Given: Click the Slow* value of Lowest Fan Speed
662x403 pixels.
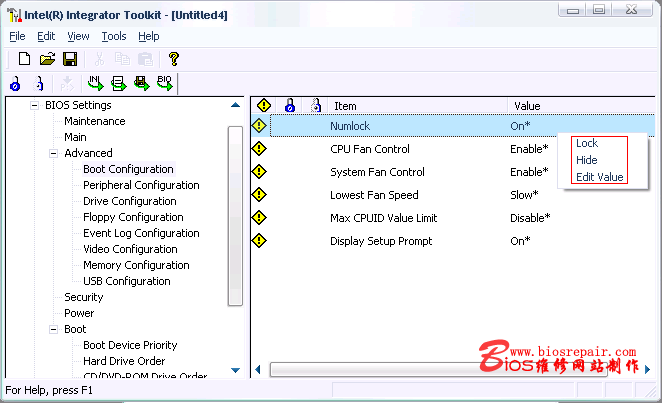Looking at the screenshot, I should point(524,195).
